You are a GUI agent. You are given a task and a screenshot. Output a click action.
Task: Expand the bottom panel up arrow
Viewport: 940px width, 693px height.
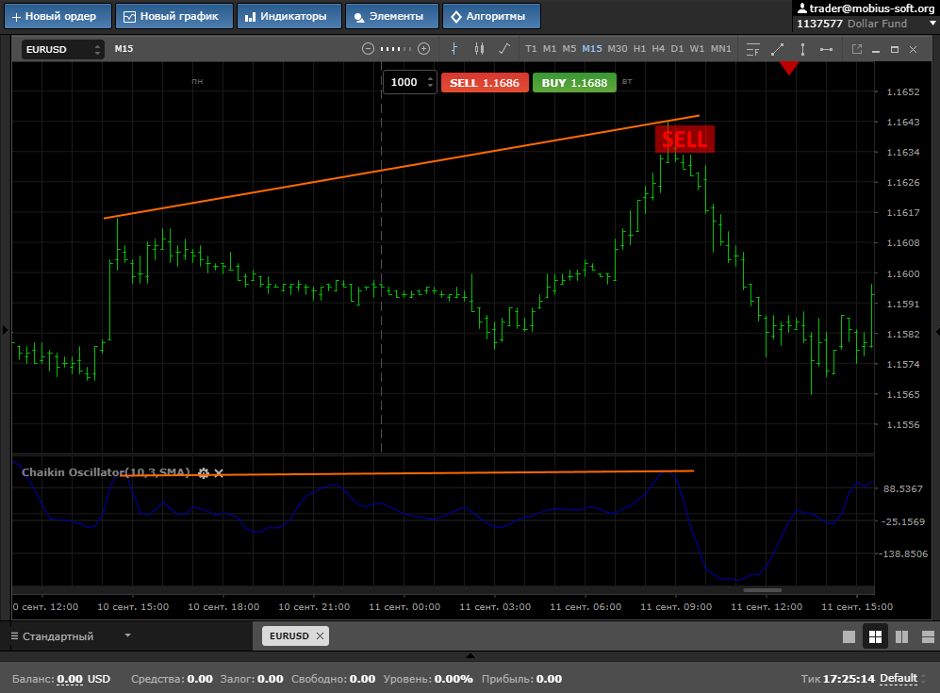471,655
